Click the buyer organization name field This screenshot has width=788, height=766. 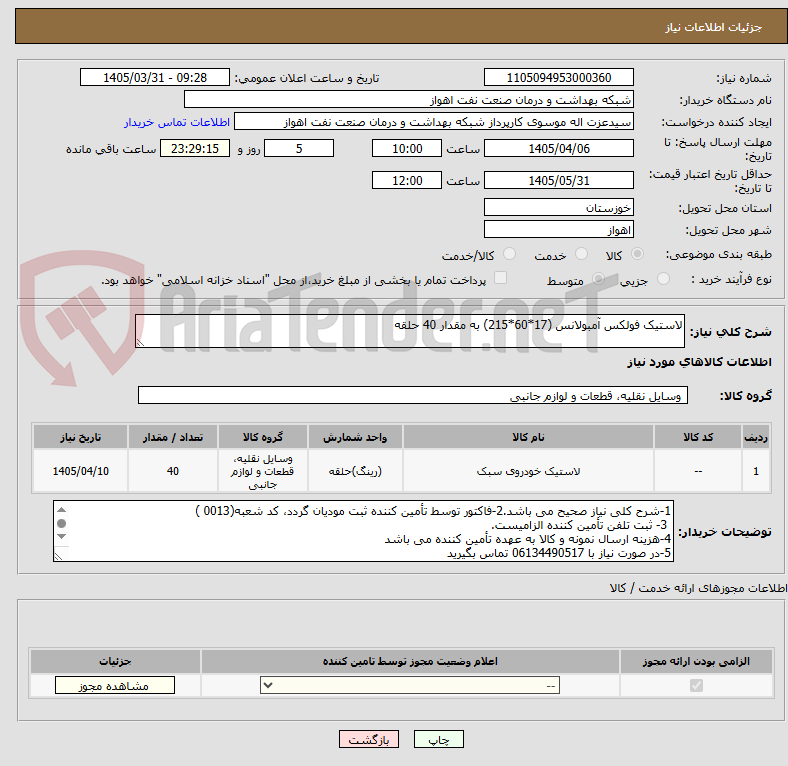click(x=409, y=100)
